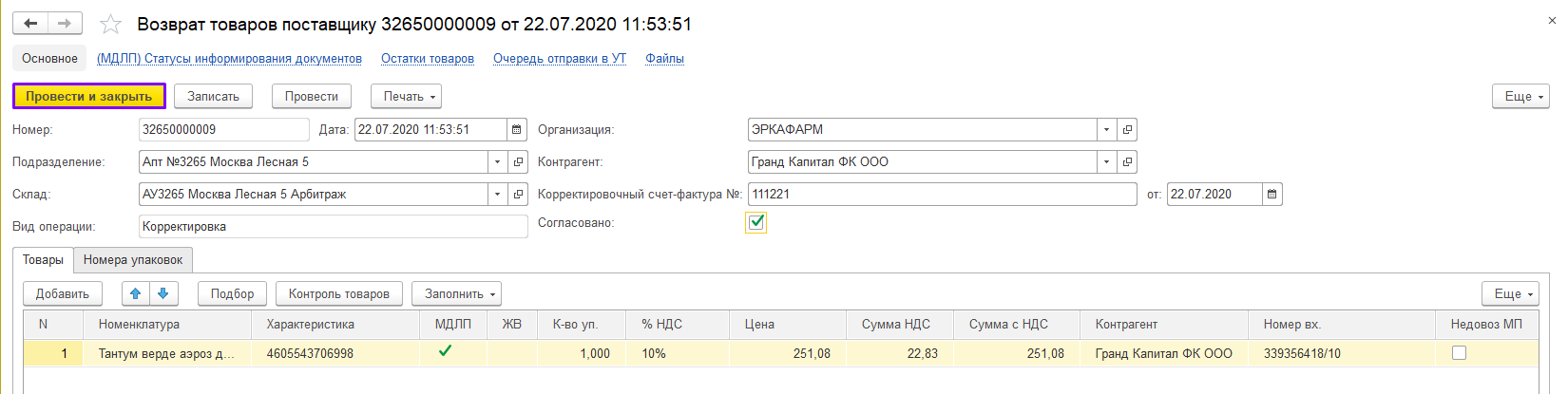Open the Организация record with open-form icon
Viewport: 1568px width, 394px height.
click(1127, 130)
